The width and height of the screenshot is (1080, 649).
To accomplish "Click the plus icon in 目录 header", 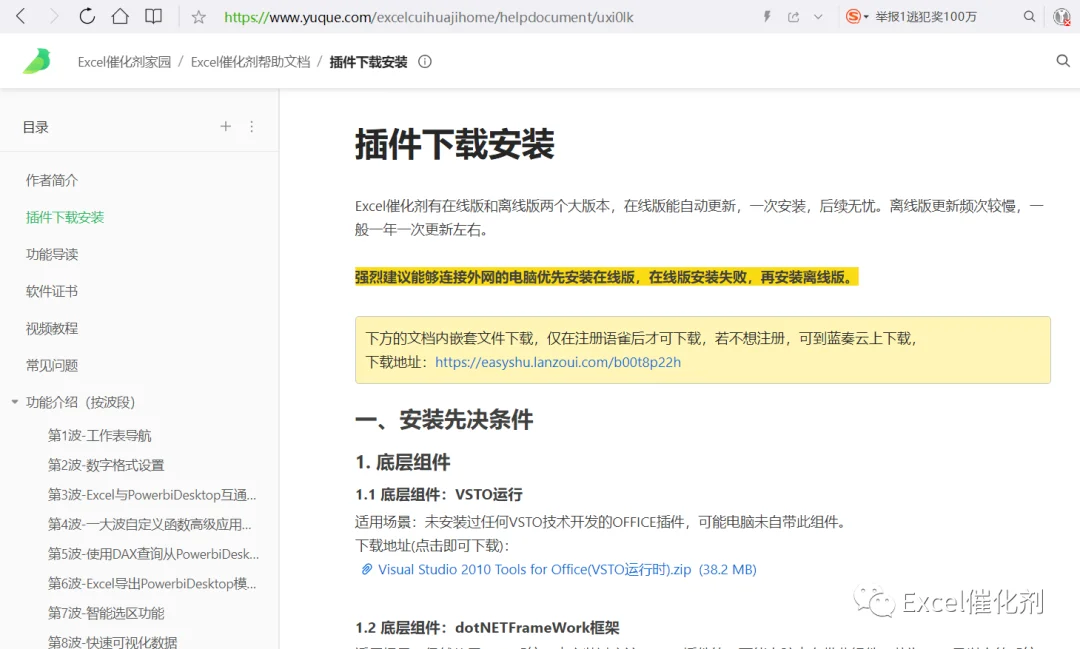I will [x=225, y=126].
